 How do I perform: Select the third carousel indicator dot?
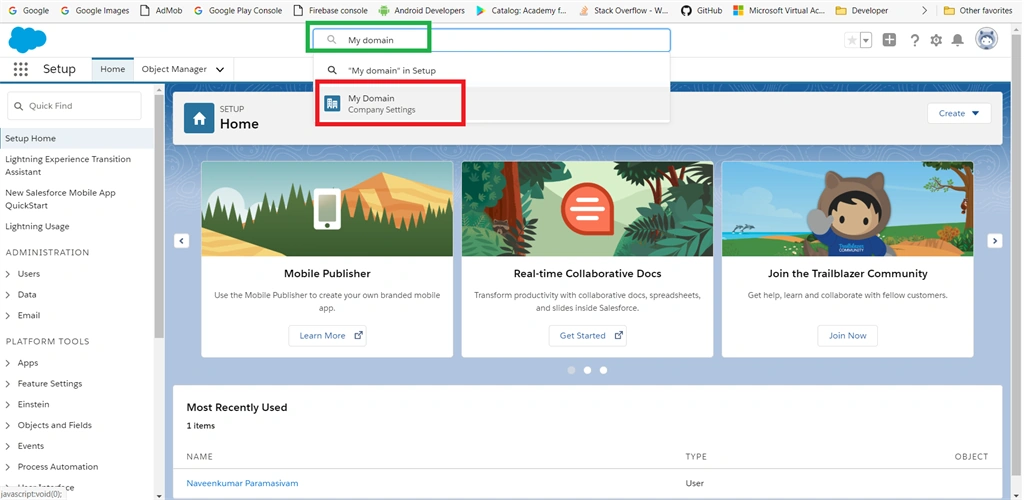pyautogui.click(x=603, y=370)
